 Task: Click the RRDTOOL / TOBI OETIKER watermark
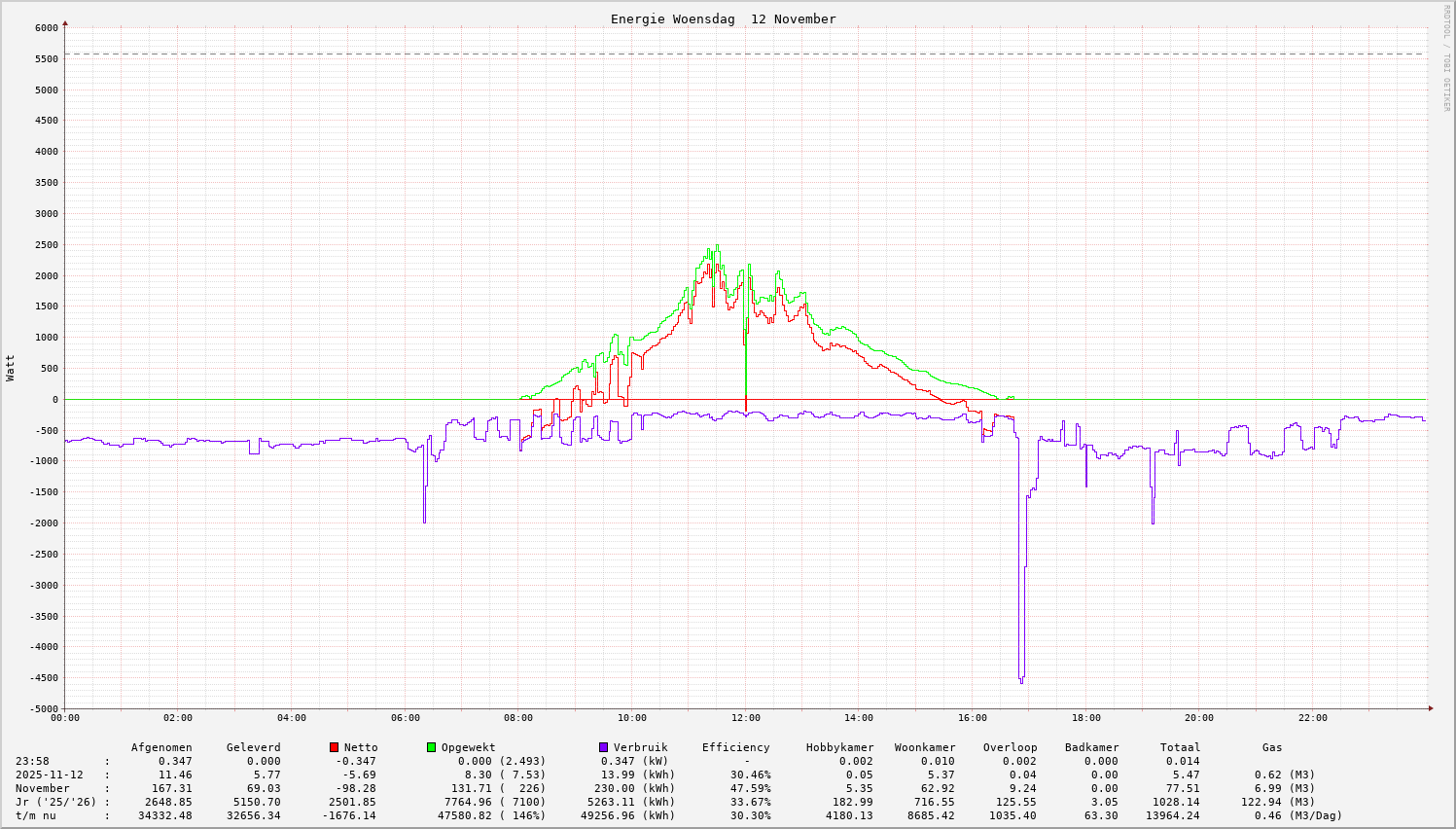click(x=1446, y=58)
